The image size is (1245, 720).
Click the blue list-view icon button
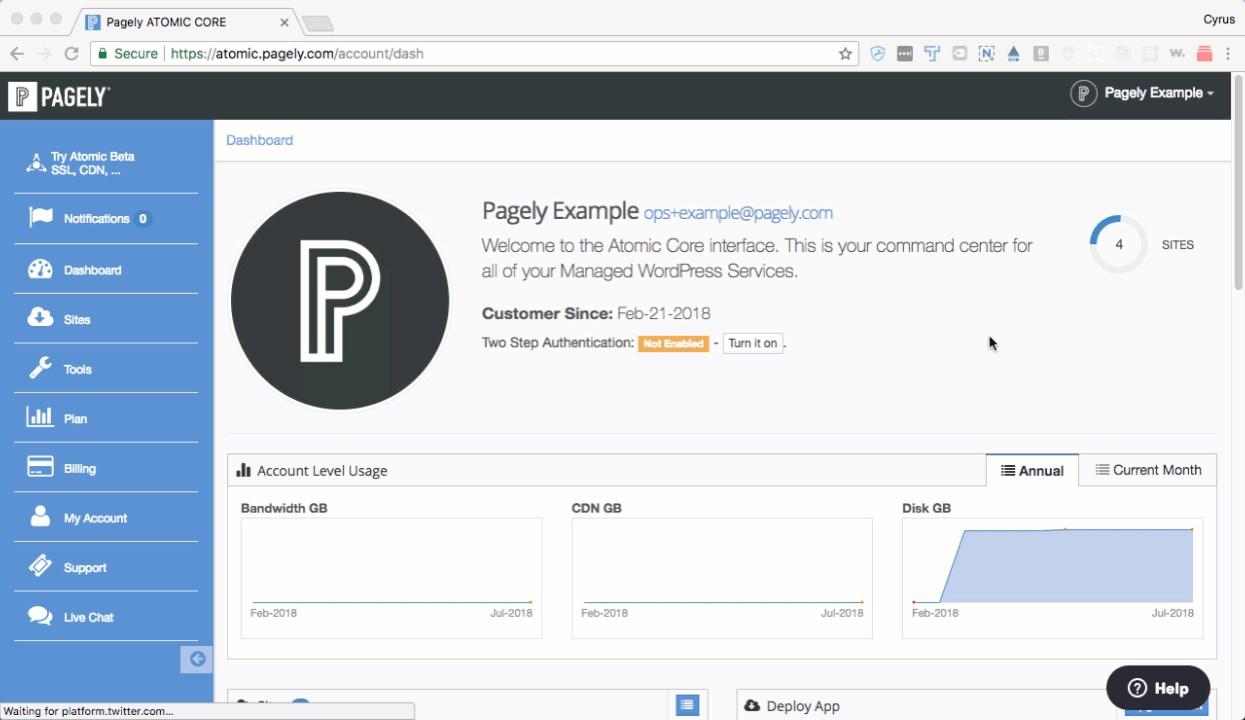687,705
